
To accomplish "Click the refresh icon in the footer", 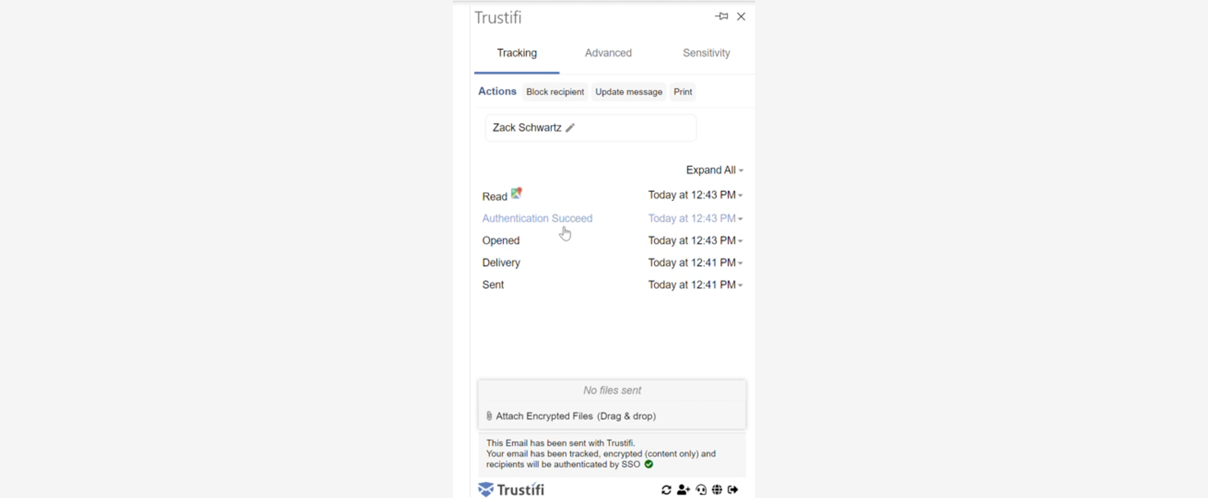I will click(x=666, y=490).
